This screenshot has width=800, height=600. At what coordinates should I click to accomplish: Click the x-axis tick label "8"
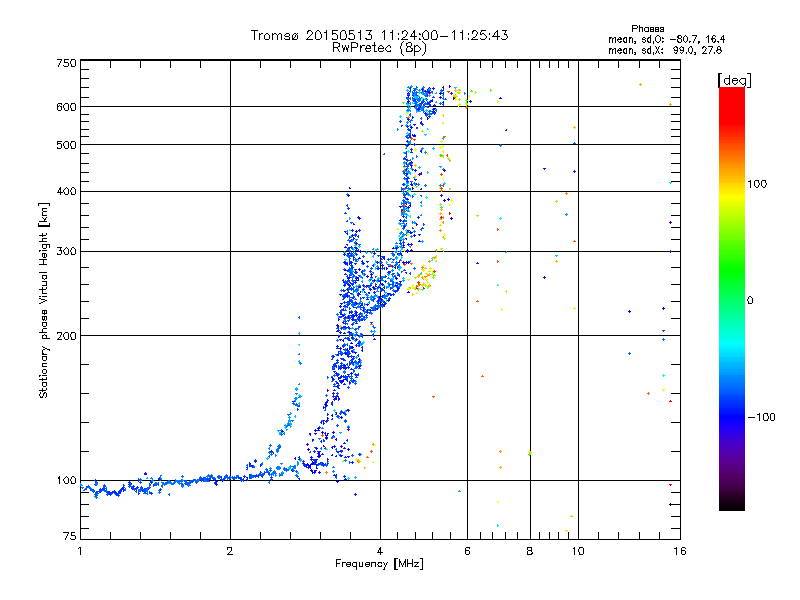point(530,551)
